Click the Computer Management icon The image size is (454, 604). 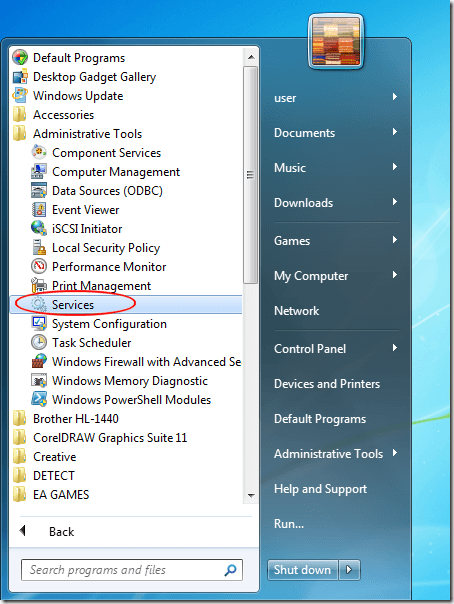39,171
